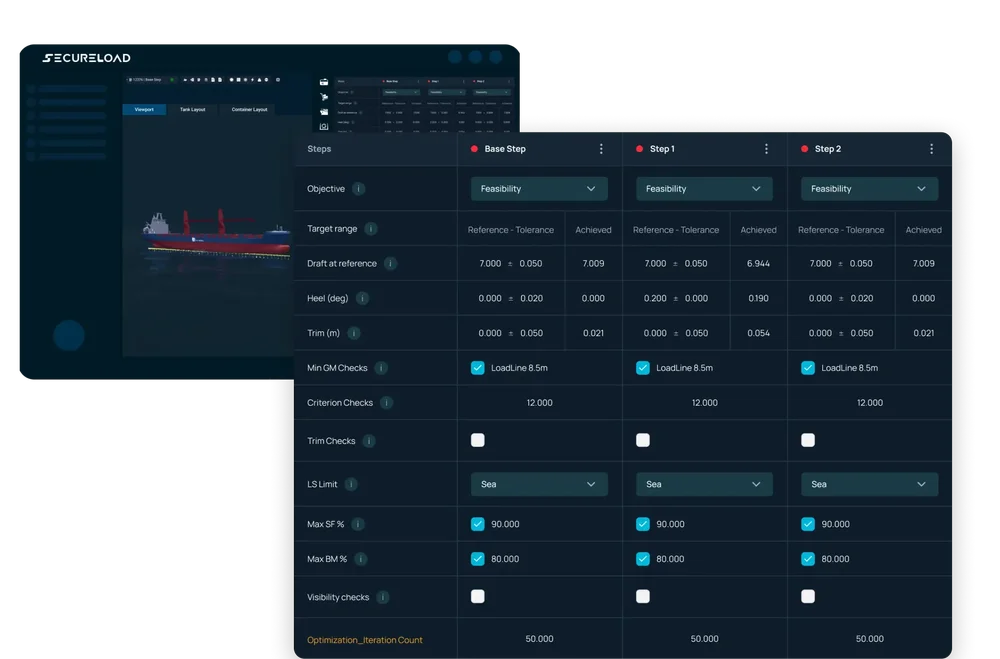Show info for Criterion Checks
This screenshot has width=1000, height=659.
[x=386, y=403]
